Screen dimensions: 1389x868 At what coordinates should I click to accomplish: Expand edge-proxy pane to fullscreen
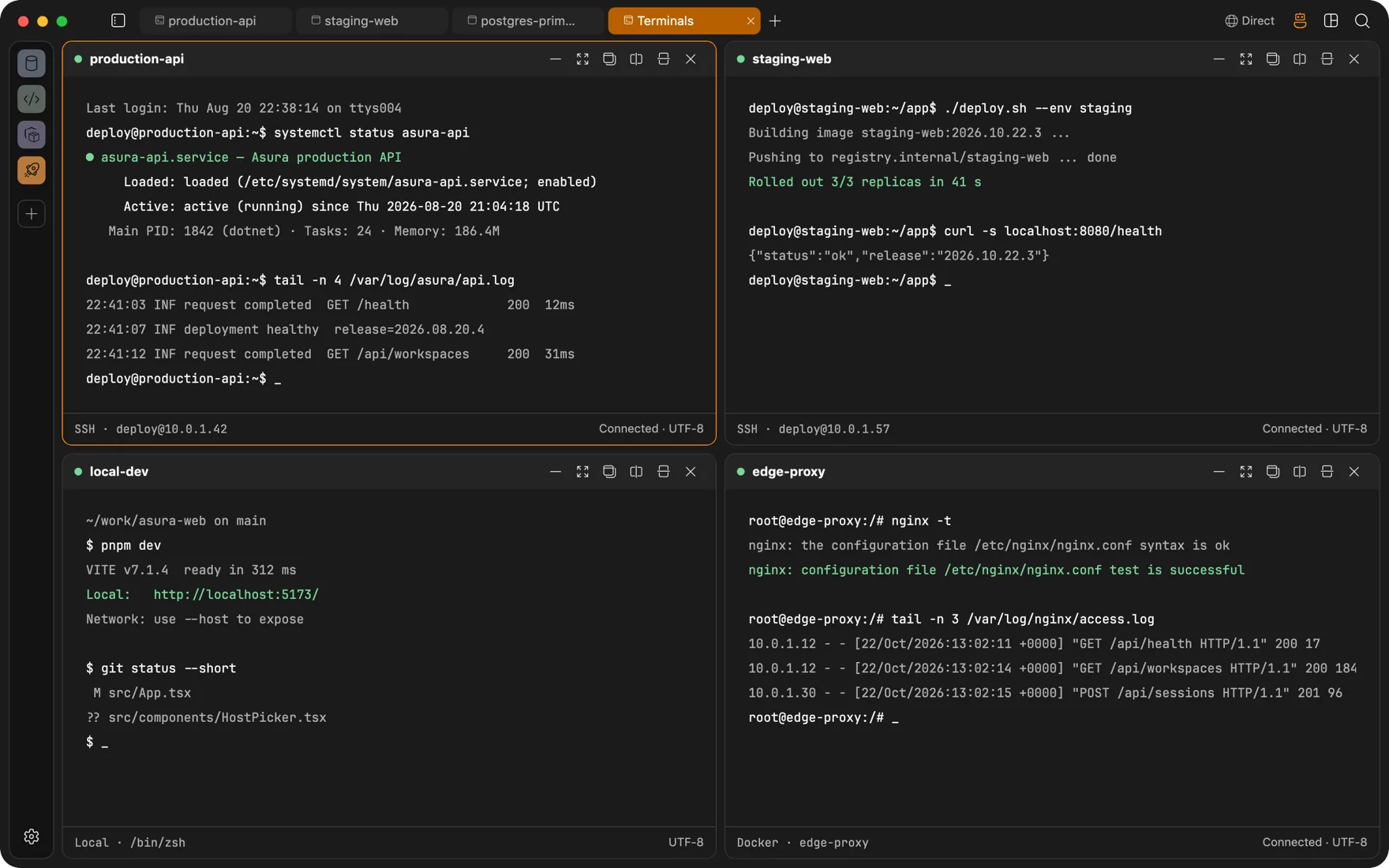tap(1246, 472)
